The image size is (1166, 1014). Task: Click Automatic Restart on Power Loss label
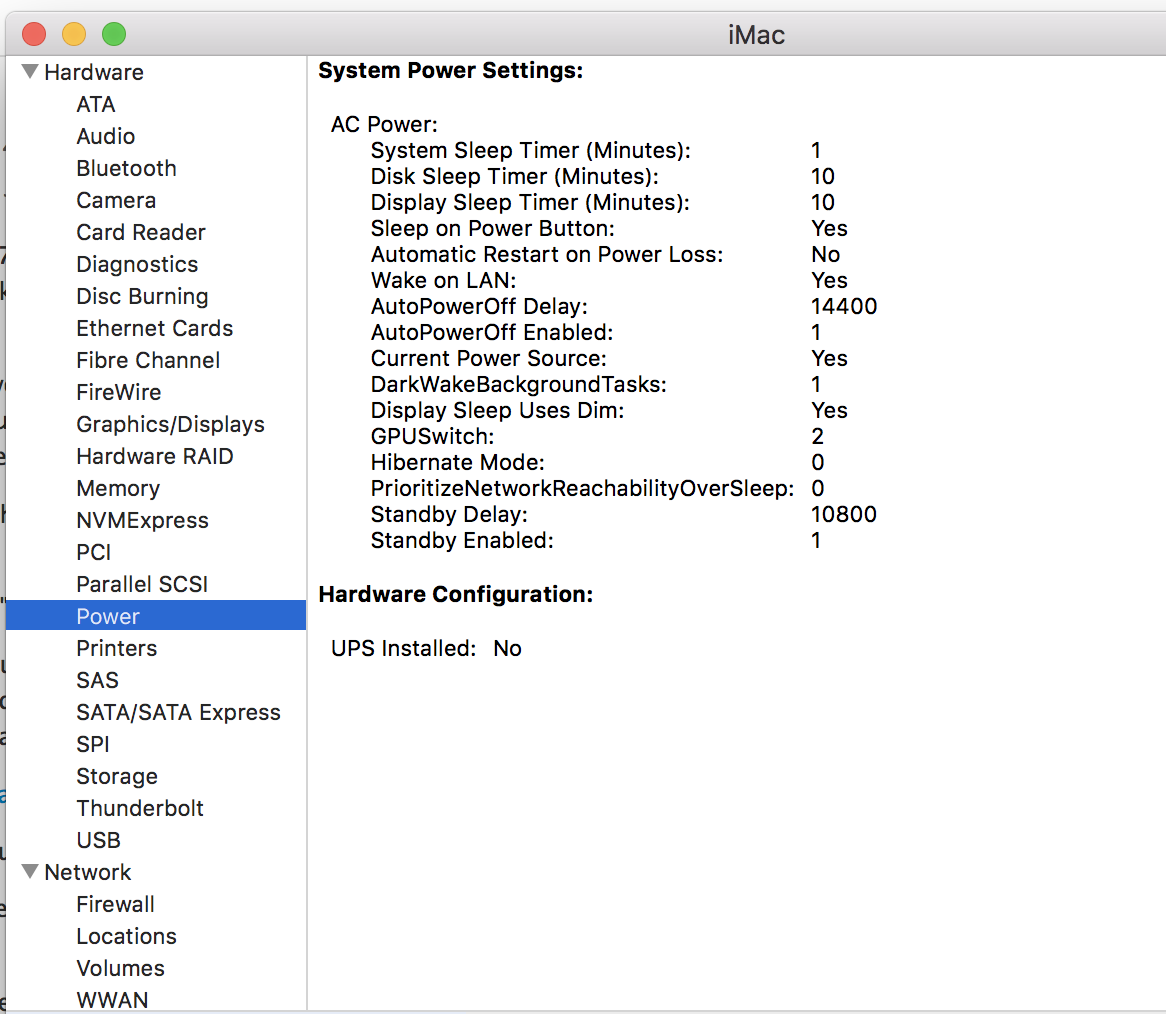pyautogui.click(x=547, y=254)
